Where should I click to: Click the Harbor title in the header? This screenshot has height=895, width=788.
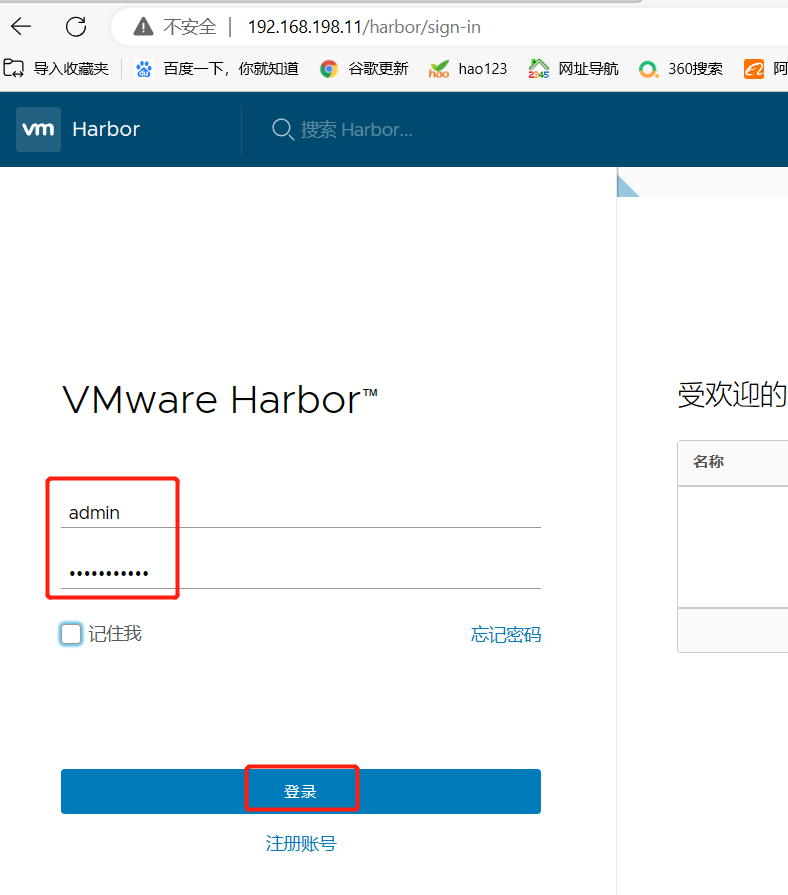[106, 129]
